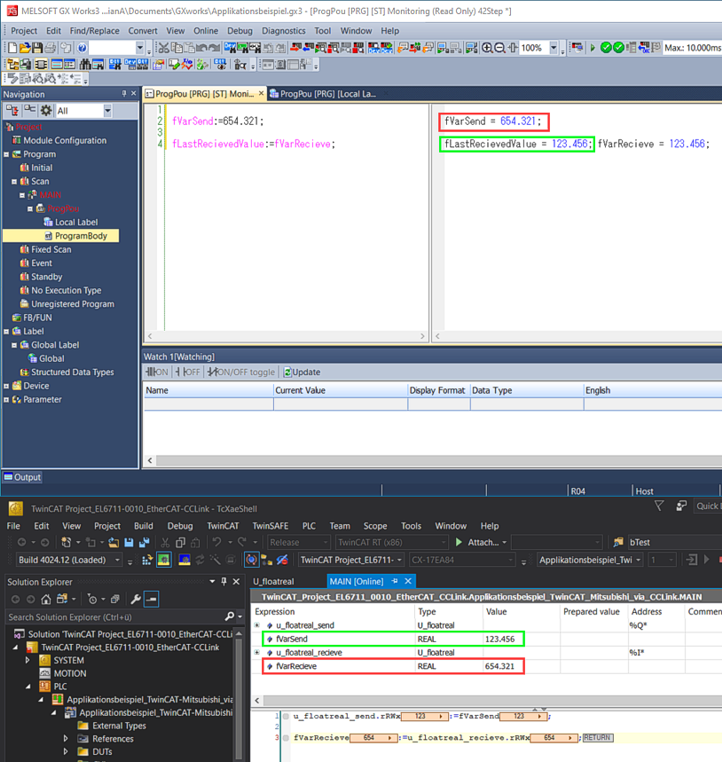Viewport: 722px width, 762px height.
Task: Click the Activate Configuration icon in TwinCAT toolbar
Action: click(147, 560)
